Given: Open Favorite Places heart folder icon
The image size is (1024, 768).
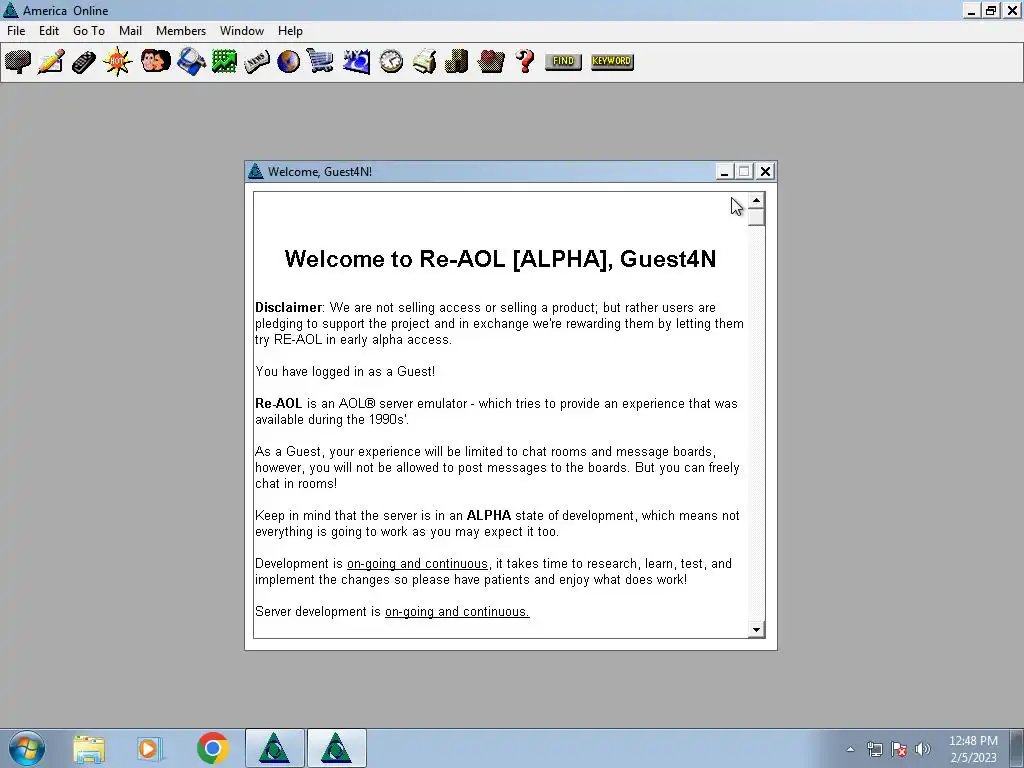Looking at the screenshot, I should tap(490, 61).
